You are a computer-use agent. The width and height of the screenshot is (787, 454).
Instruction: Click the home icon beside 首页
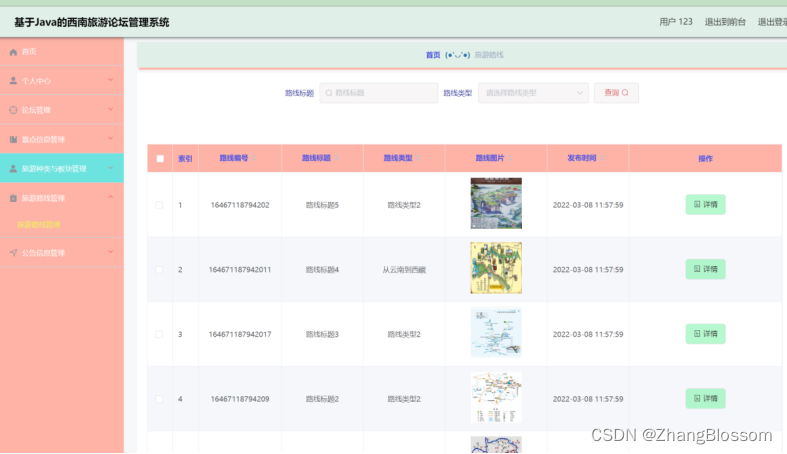[13, 52]
